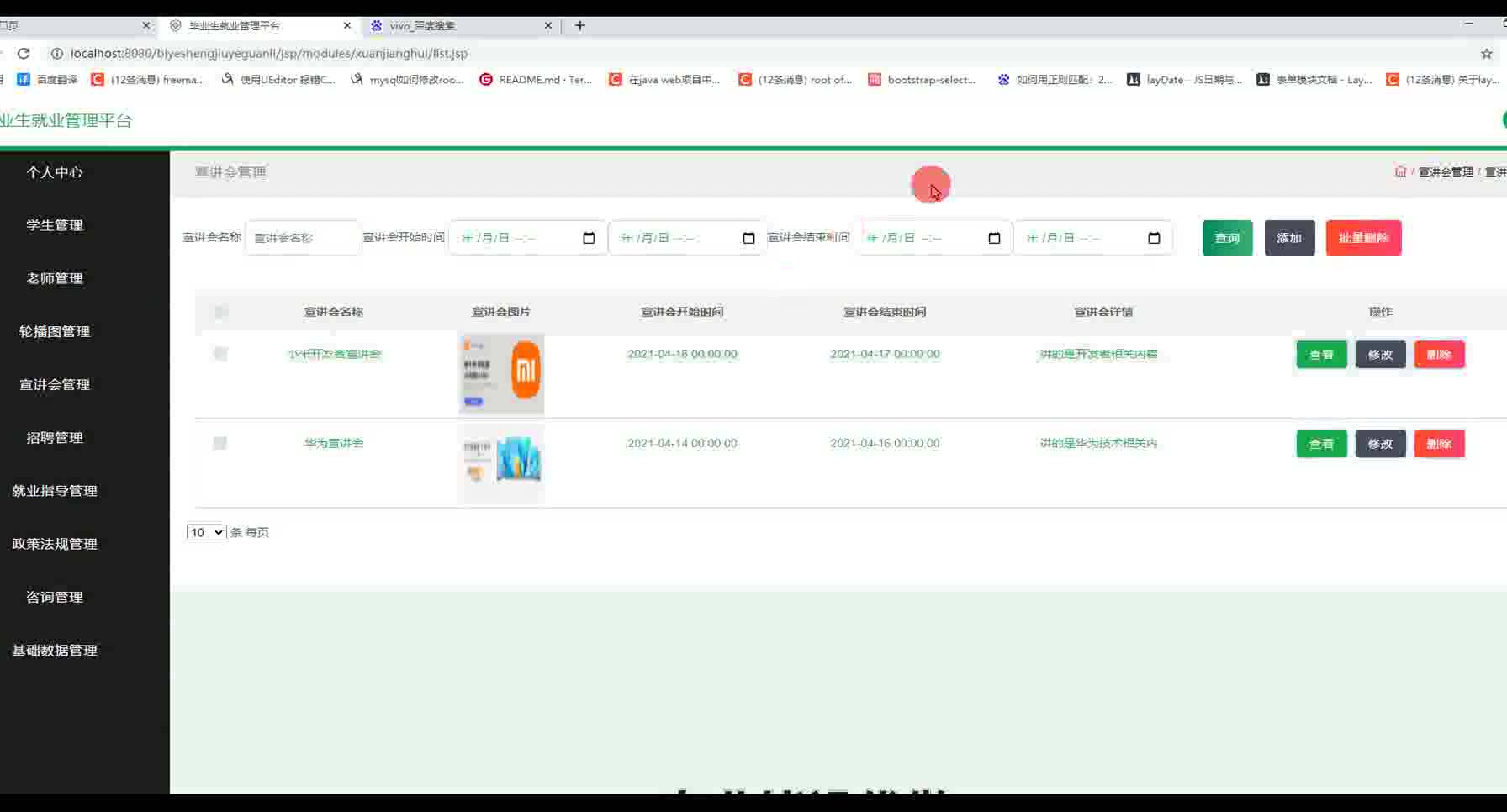
Task: Switch to the vivo_百度搜索 tab
Action: pyautogui.click(x=461, y=25)
